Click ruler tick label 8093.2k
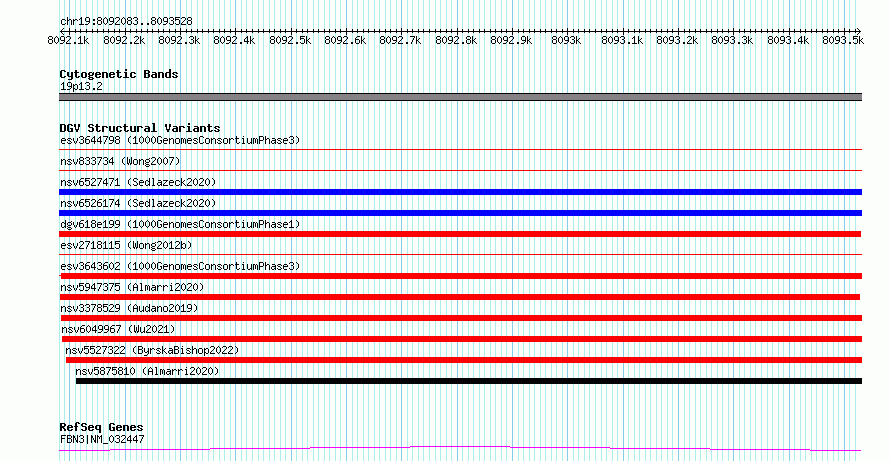 pyautogui.click(x=677, y=40)
